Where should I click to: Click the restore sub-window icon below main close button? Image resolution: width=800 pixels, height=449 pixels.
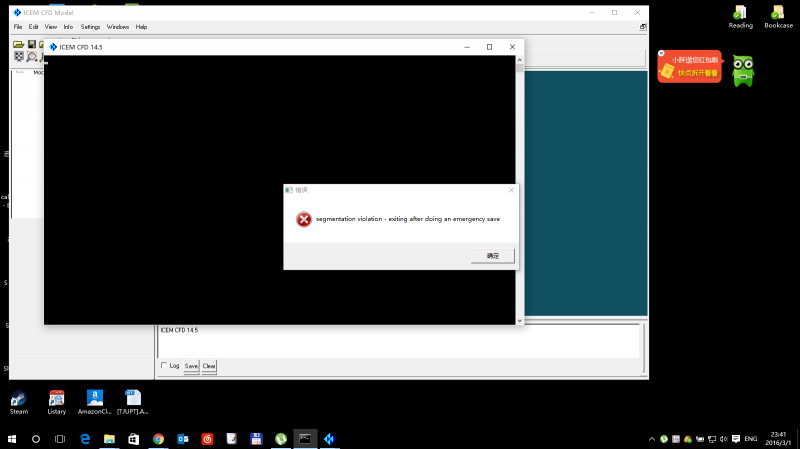pyautogui.click(x=643, y=27)
